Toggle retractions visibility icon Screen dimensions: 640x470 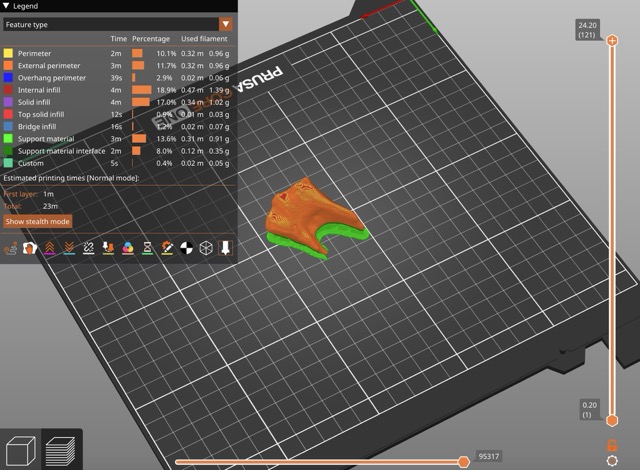tap(49, 247)
